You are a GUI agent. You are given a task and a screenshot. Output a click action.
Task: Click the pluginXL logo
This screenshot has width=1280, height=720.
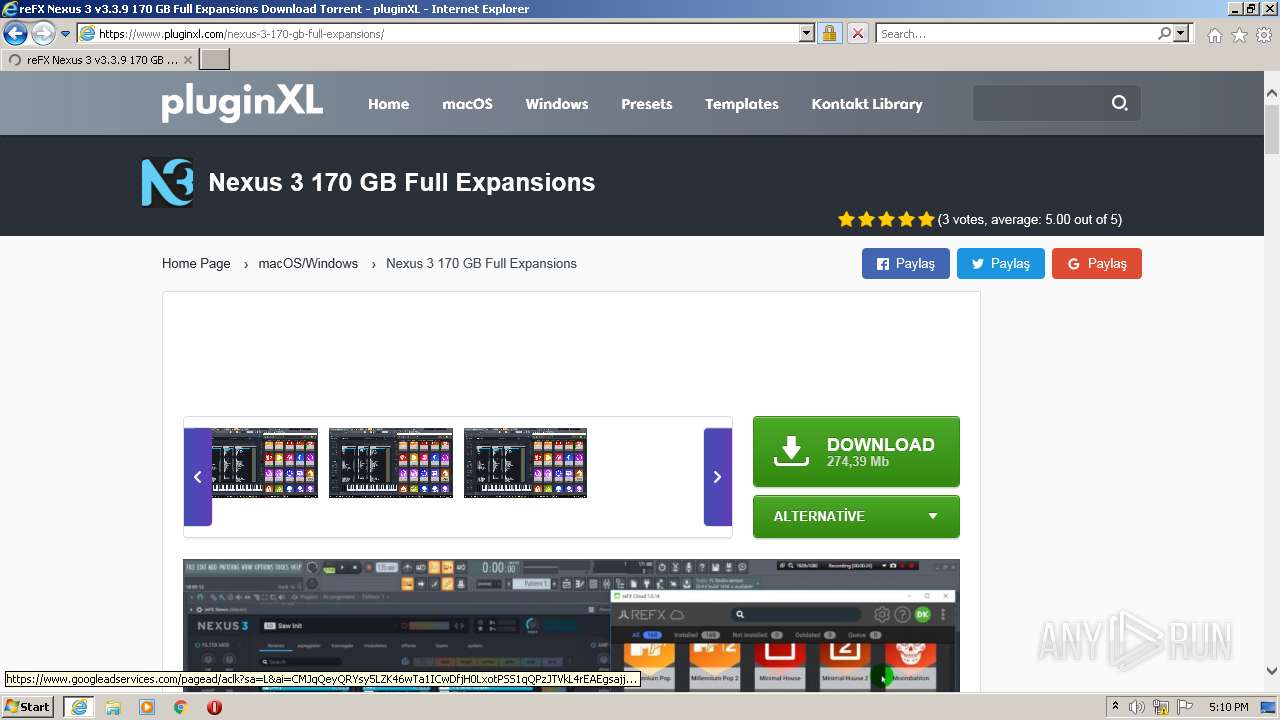click(242, 102)
